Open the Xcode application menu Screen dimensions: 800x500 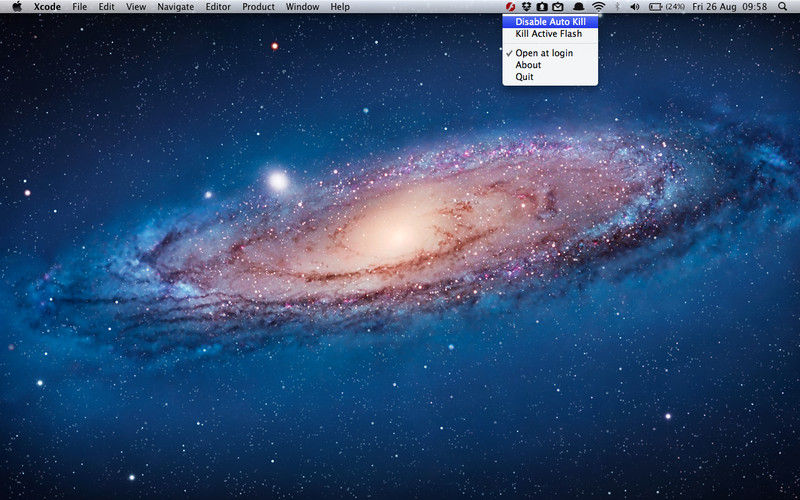tap(47, 7)
